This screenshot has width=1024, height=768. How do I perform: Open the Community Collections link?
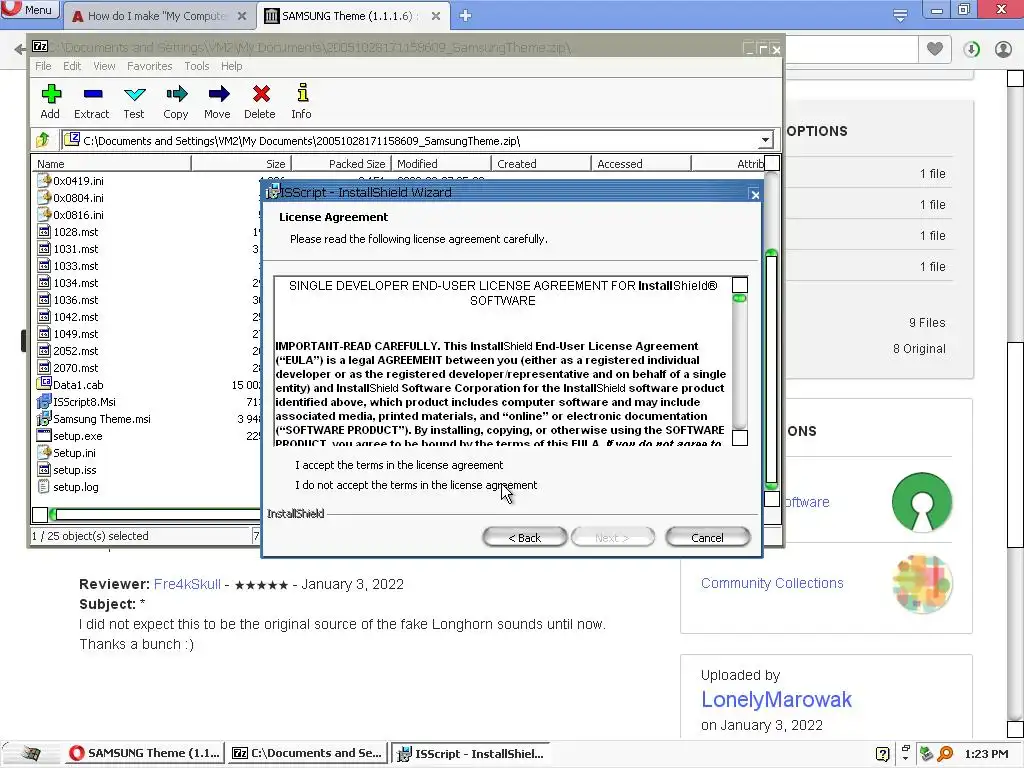click(772, 583)
